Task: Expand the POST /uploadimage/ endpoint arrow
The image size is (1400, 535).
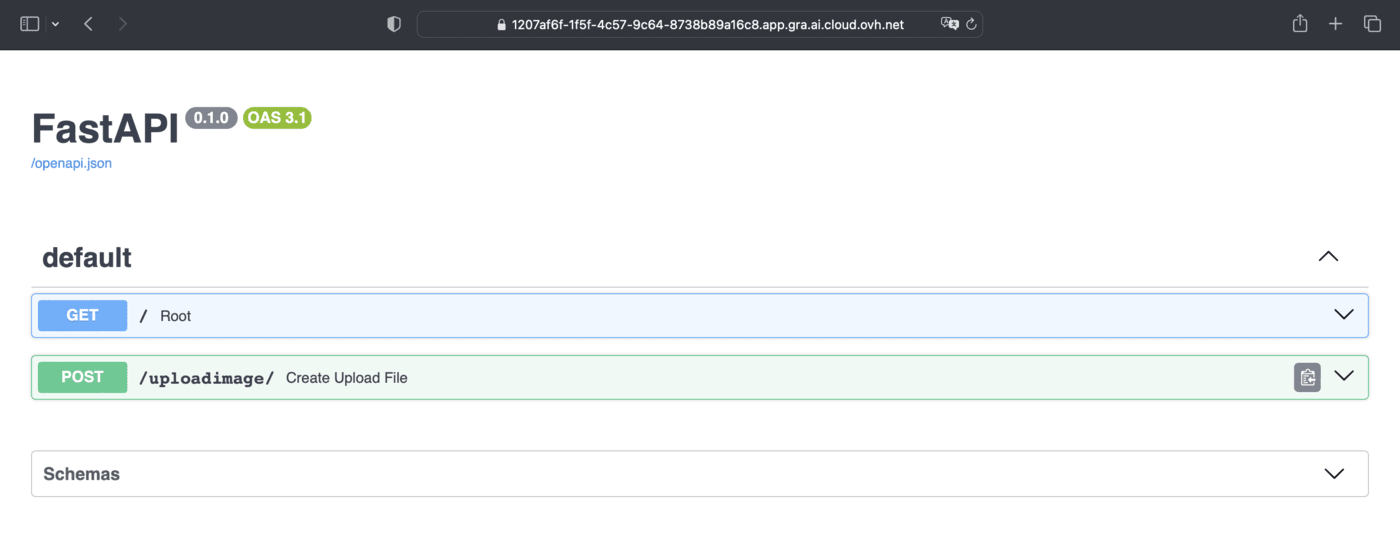Action: tap(1343, 377)
